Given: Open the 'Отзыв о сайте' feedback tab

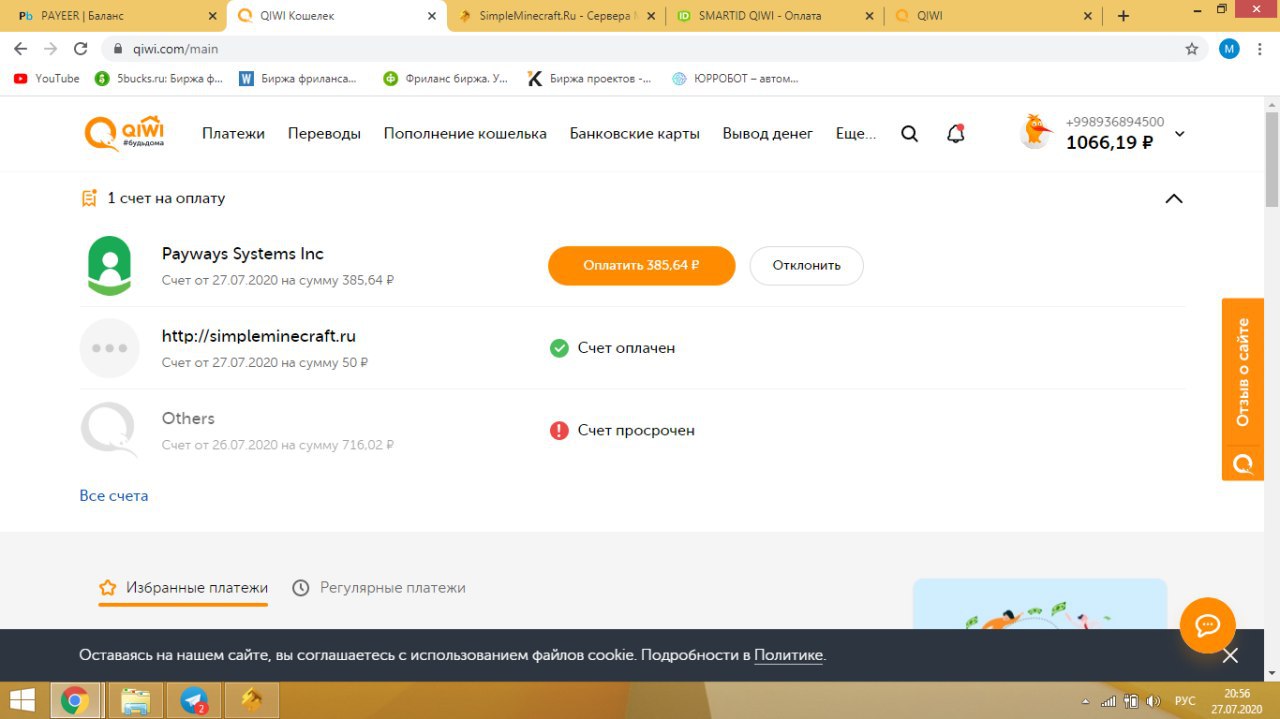Looking at the screenshot, I should tap(1242, 389).
